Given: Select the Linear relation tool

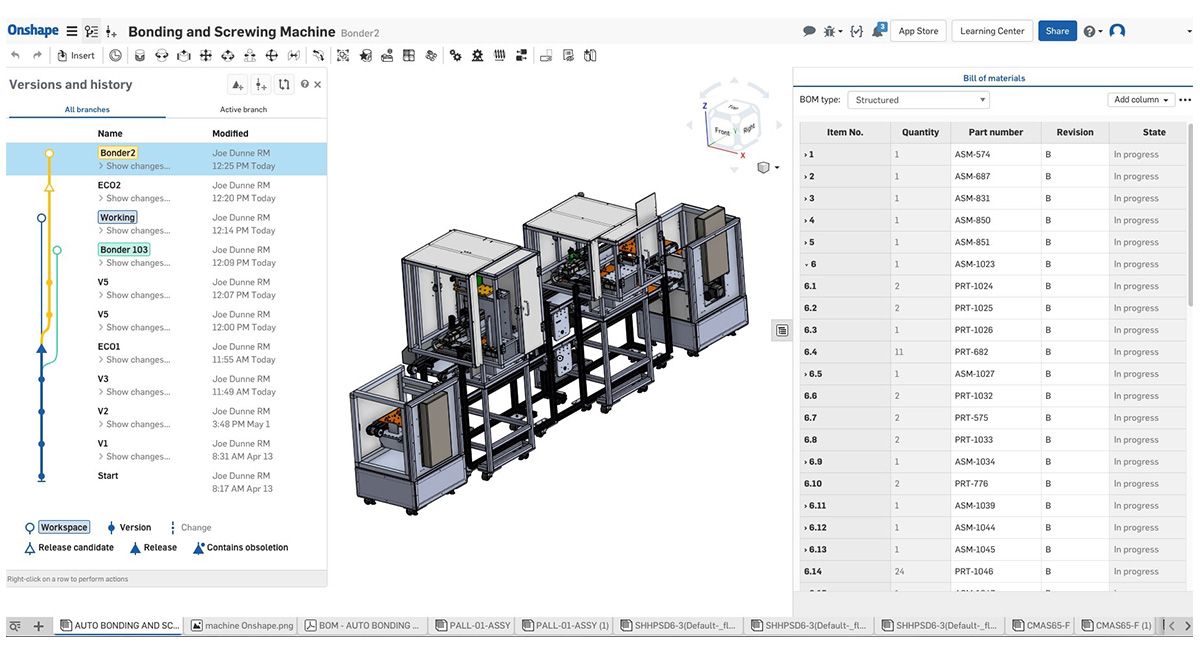Looking at the screenshot, I should click(x=521, y=56).
